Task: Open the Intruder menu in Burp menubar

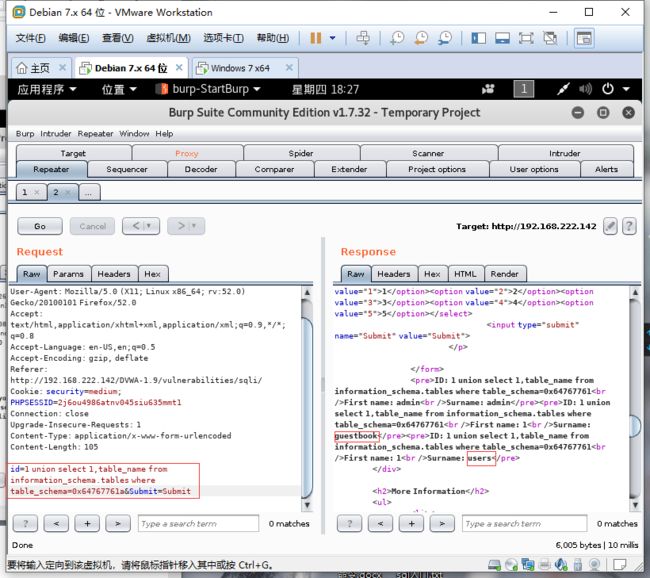Action: tap(56, 134)
